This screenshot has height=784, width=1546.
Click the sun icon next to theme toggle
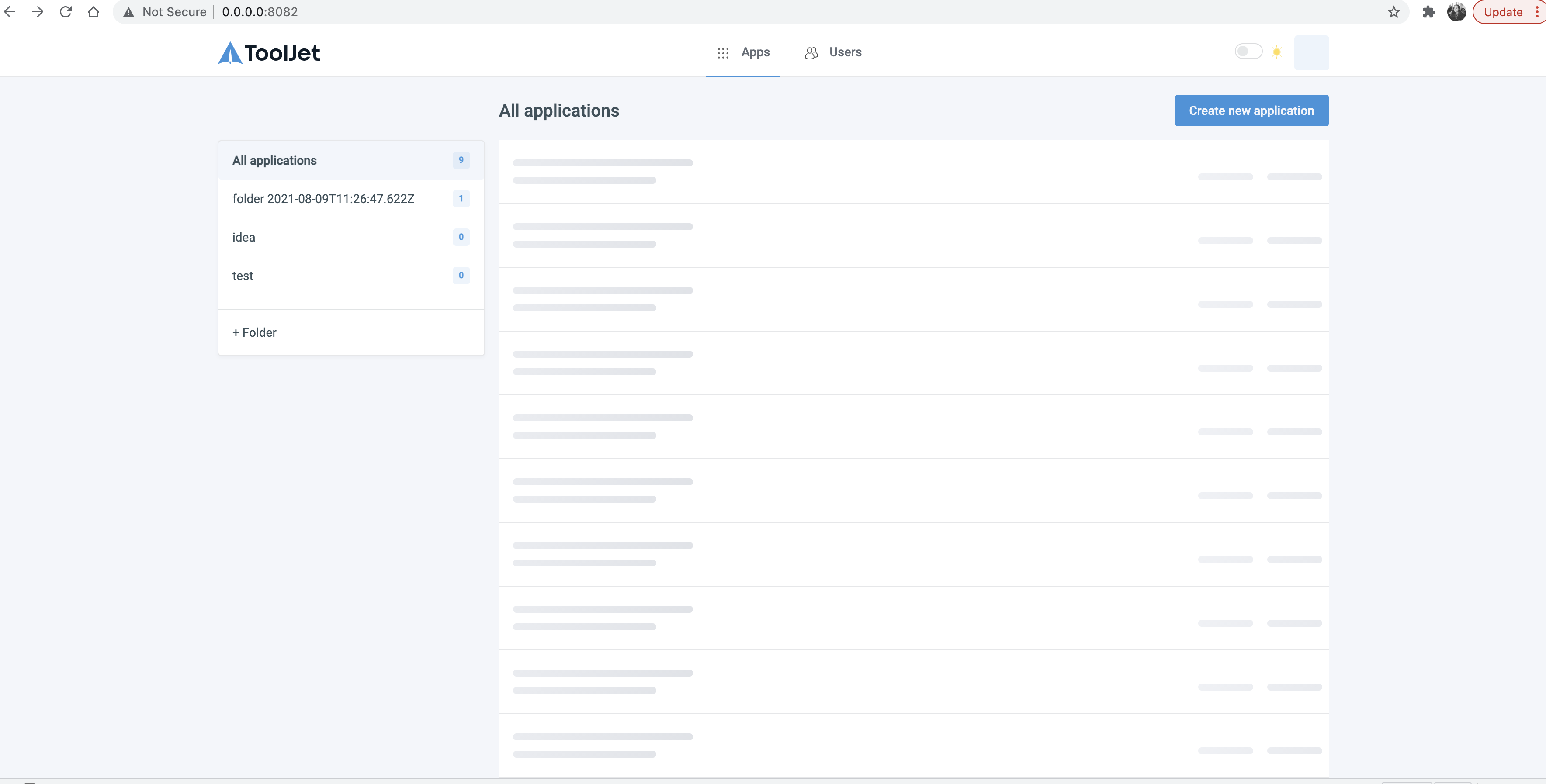point(1277,52)
